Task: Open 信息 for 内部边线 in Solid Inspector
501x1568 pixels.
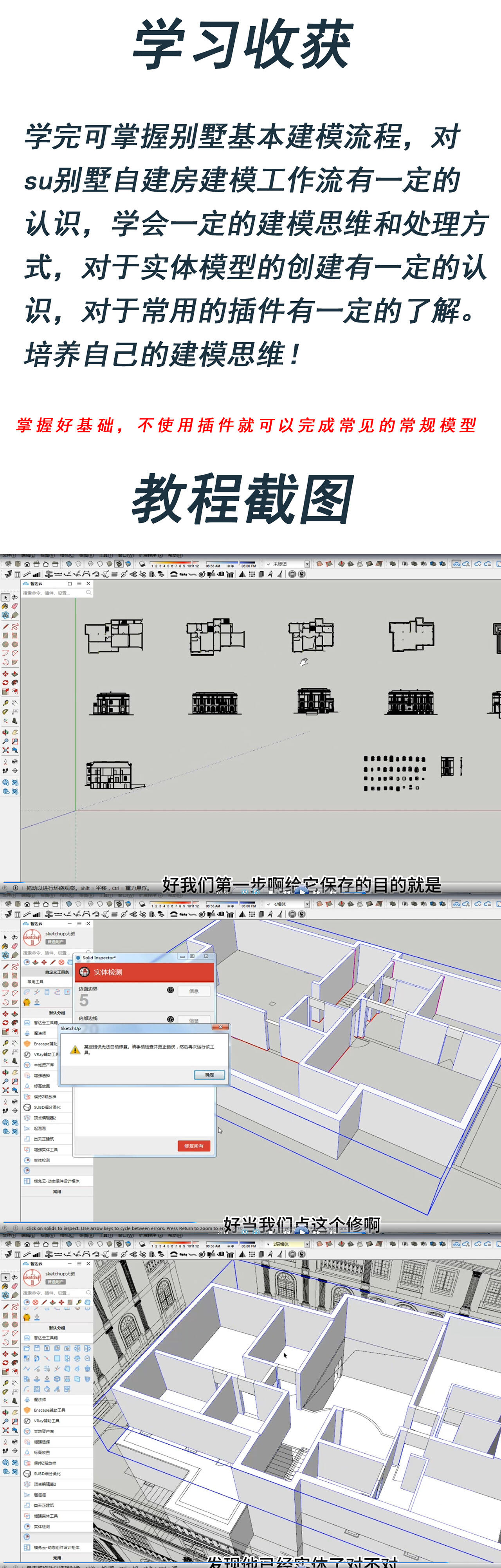Action: [x=194, y=1020]
